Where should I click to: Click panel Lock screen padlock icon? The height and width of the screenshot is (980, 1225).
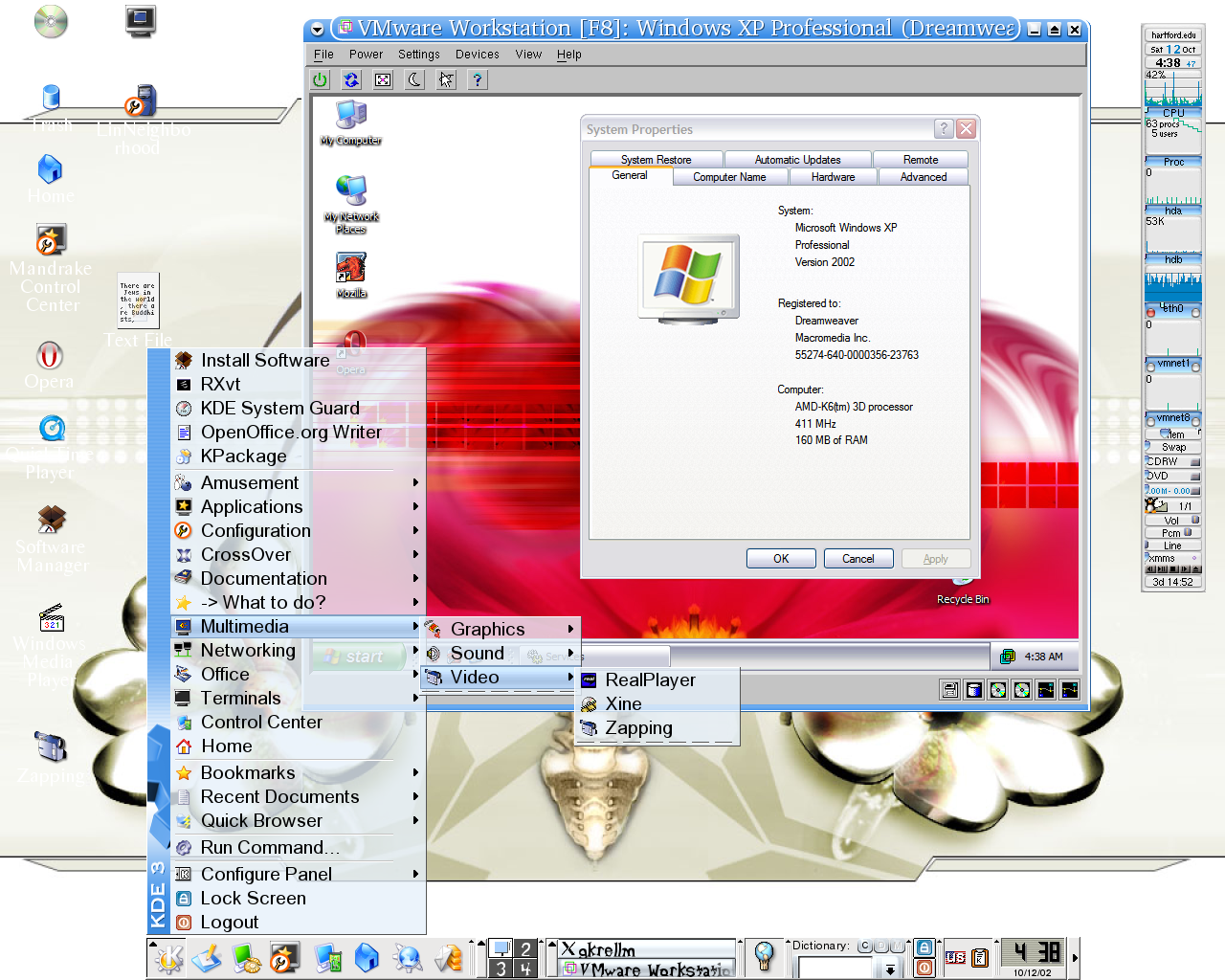pyautogui.click(x=924, y=947)
